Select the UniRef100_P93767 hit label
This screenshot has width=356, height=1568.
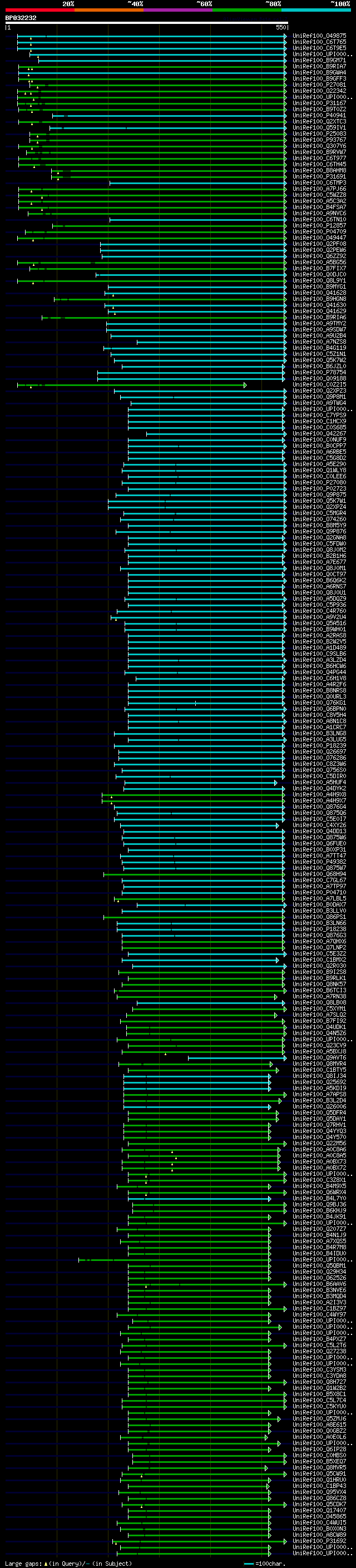[319, 140]
